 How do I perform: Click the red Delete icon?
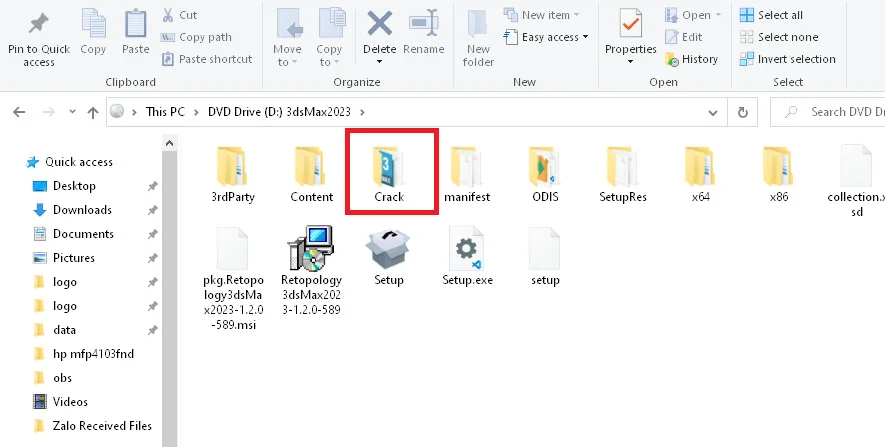click(379, 24)
